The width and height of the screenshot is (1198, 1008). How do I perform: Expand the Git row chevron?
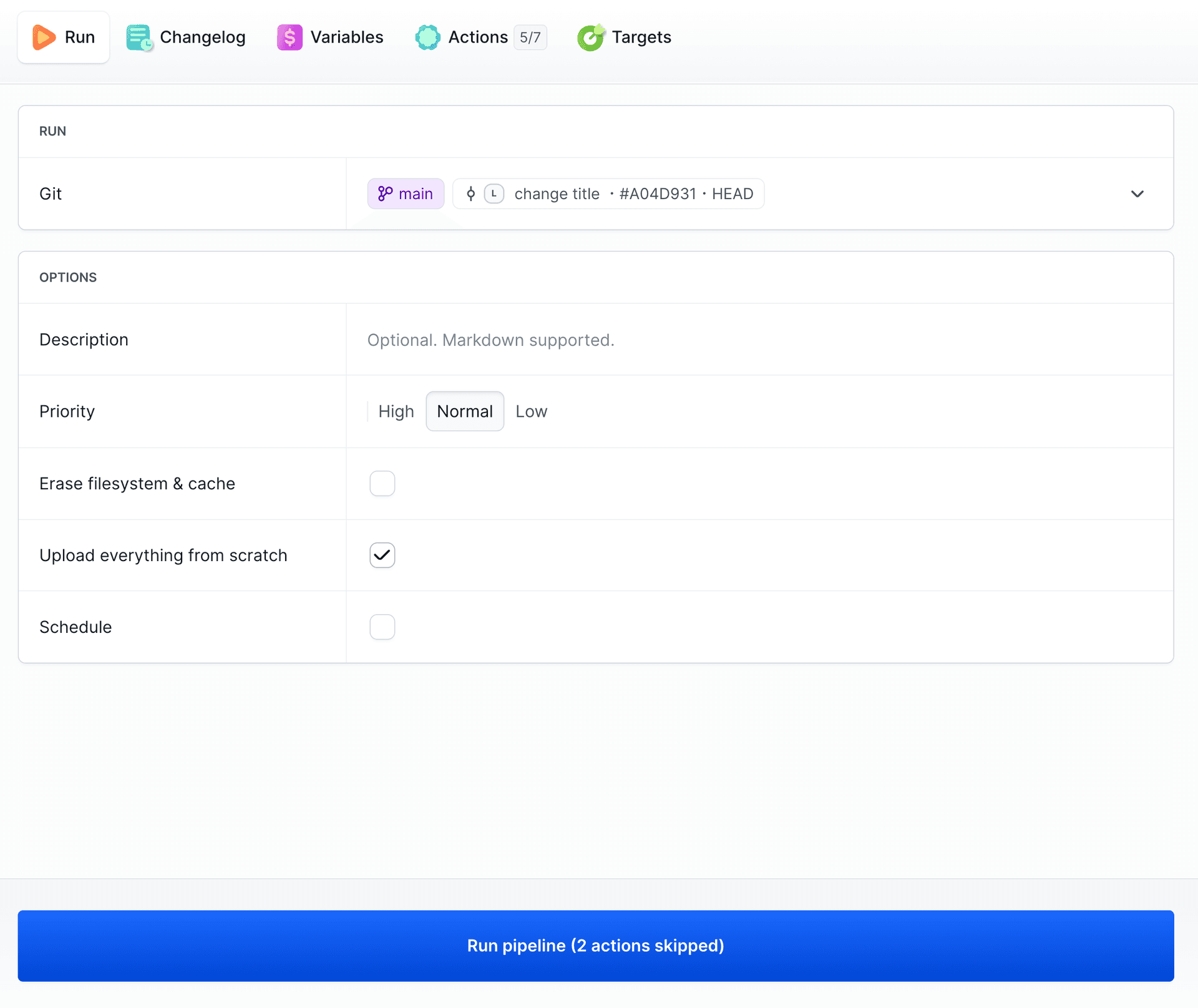[1137, 194]
